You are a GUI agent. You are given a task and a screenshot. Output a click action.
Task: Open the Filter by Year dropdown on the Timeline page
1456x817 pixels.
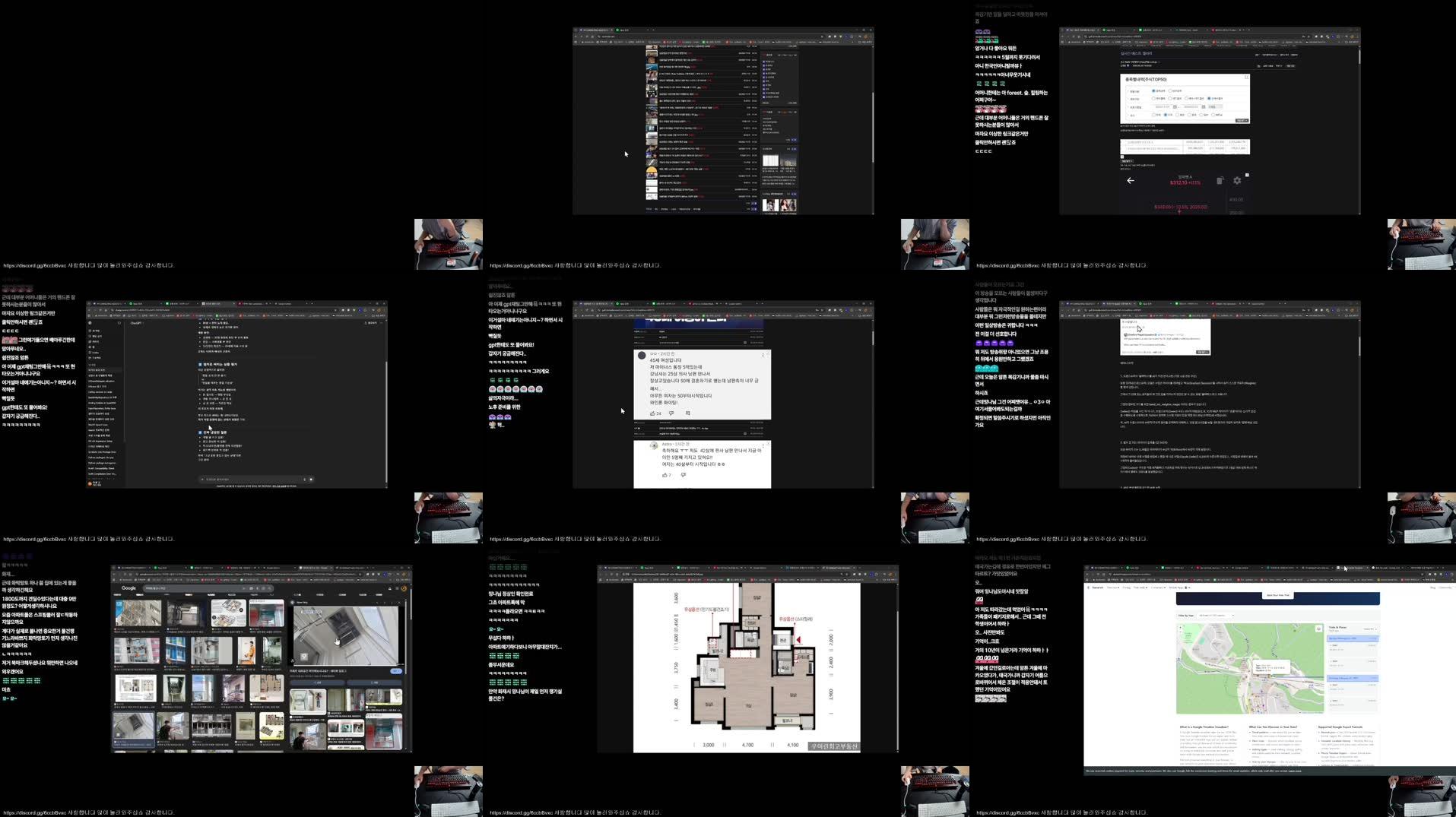[x=1216, y=616]
